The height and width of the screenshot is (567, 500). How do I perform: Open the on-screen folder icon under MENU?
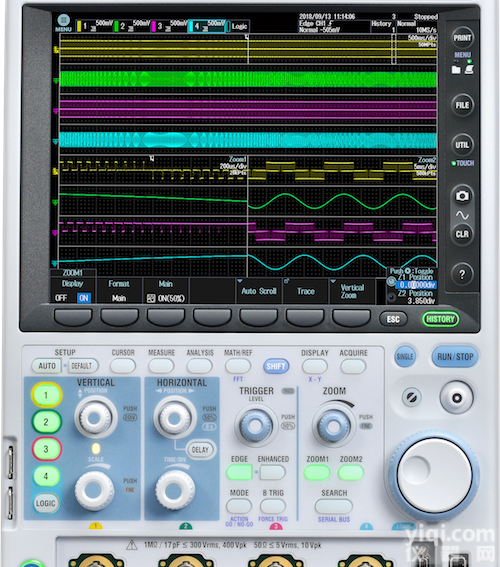[456, 69]
